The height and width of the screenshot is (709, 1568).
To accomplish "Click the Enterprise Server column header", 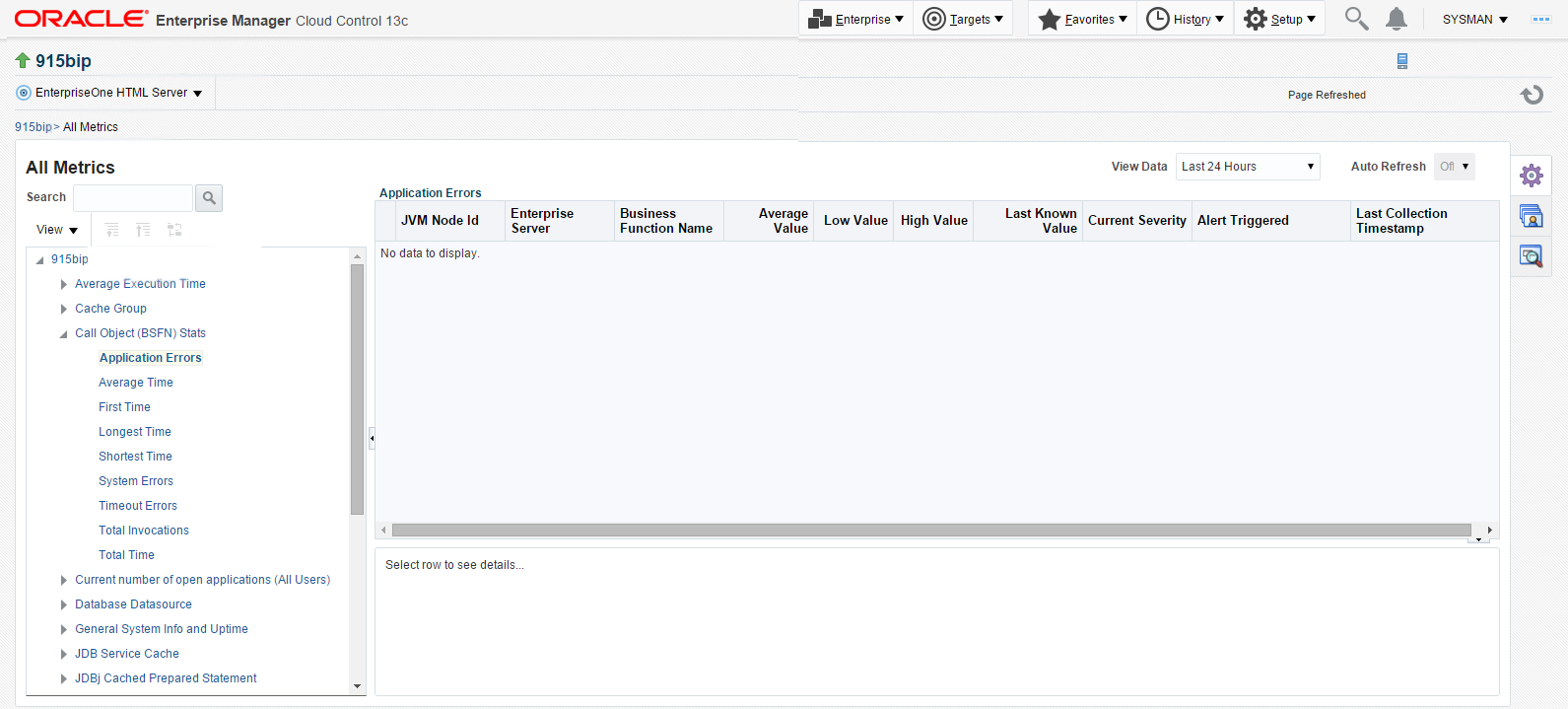I will pyautogui.click(x=560, y=221).
